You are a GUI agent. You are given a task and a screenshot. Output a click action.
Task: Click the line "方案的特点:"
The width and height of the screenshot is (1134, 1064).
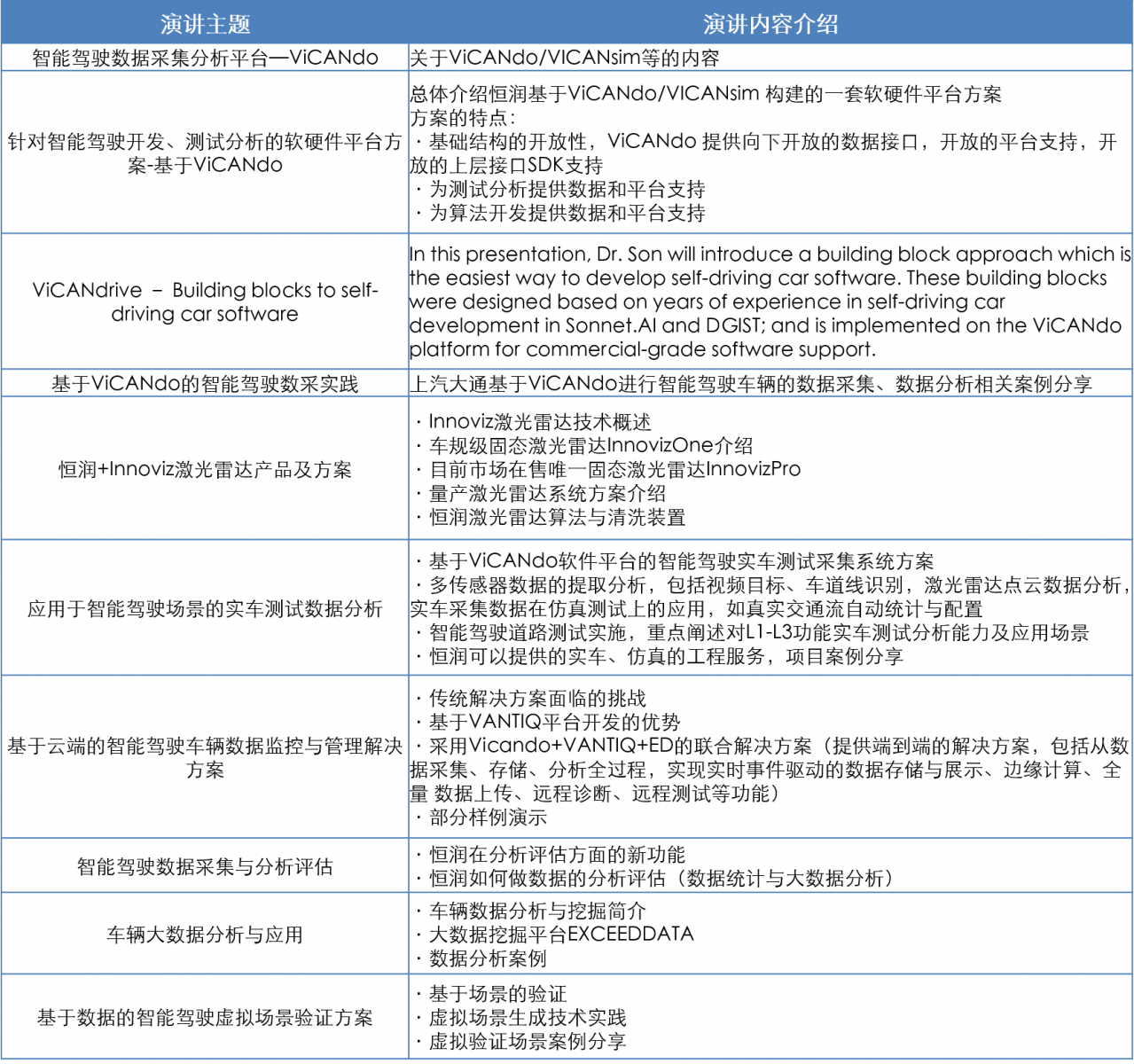point(463,118)
